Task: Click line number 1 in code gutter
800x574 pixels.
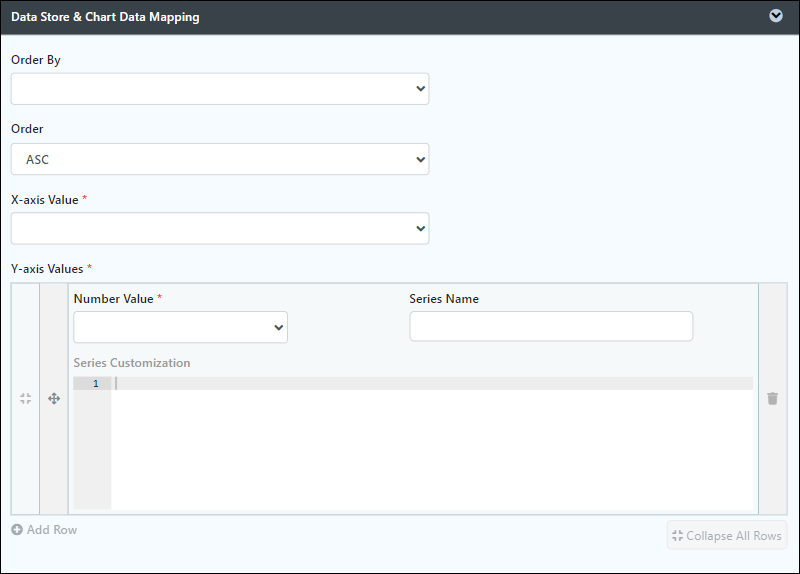Action: click(x=95, y=384)
